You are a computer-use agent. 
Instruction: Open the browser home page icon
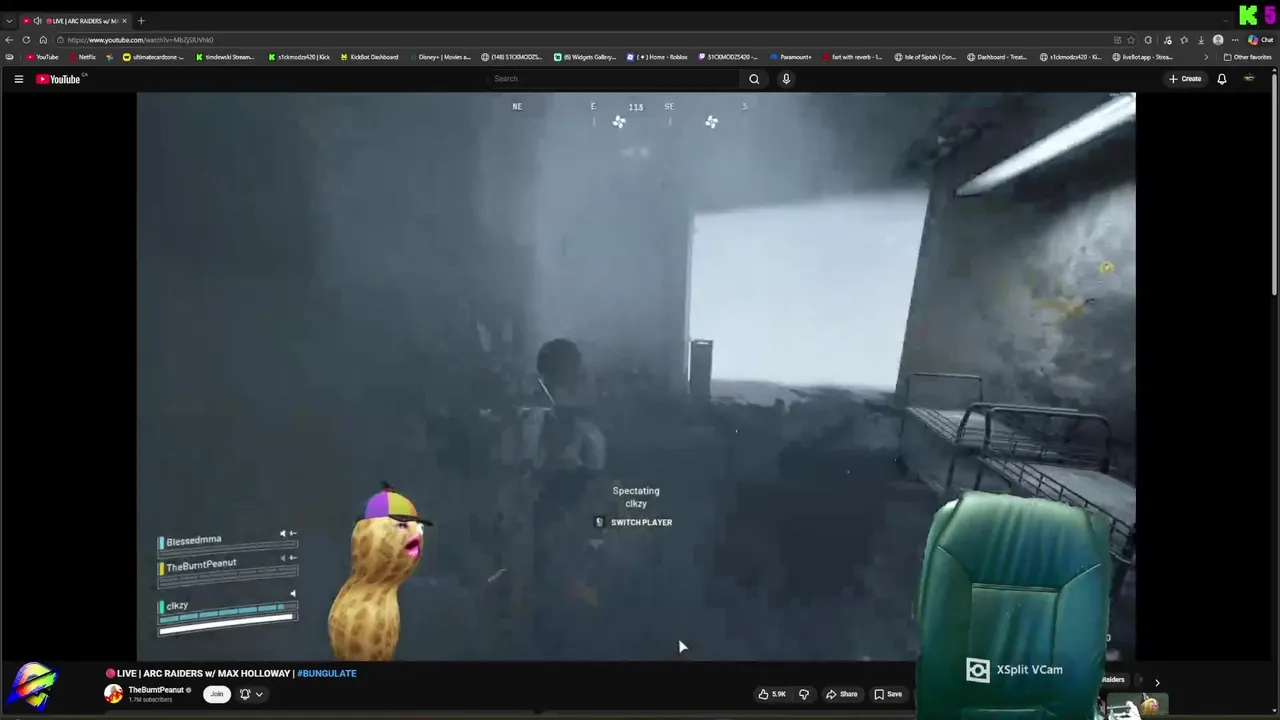pos(43,40)
